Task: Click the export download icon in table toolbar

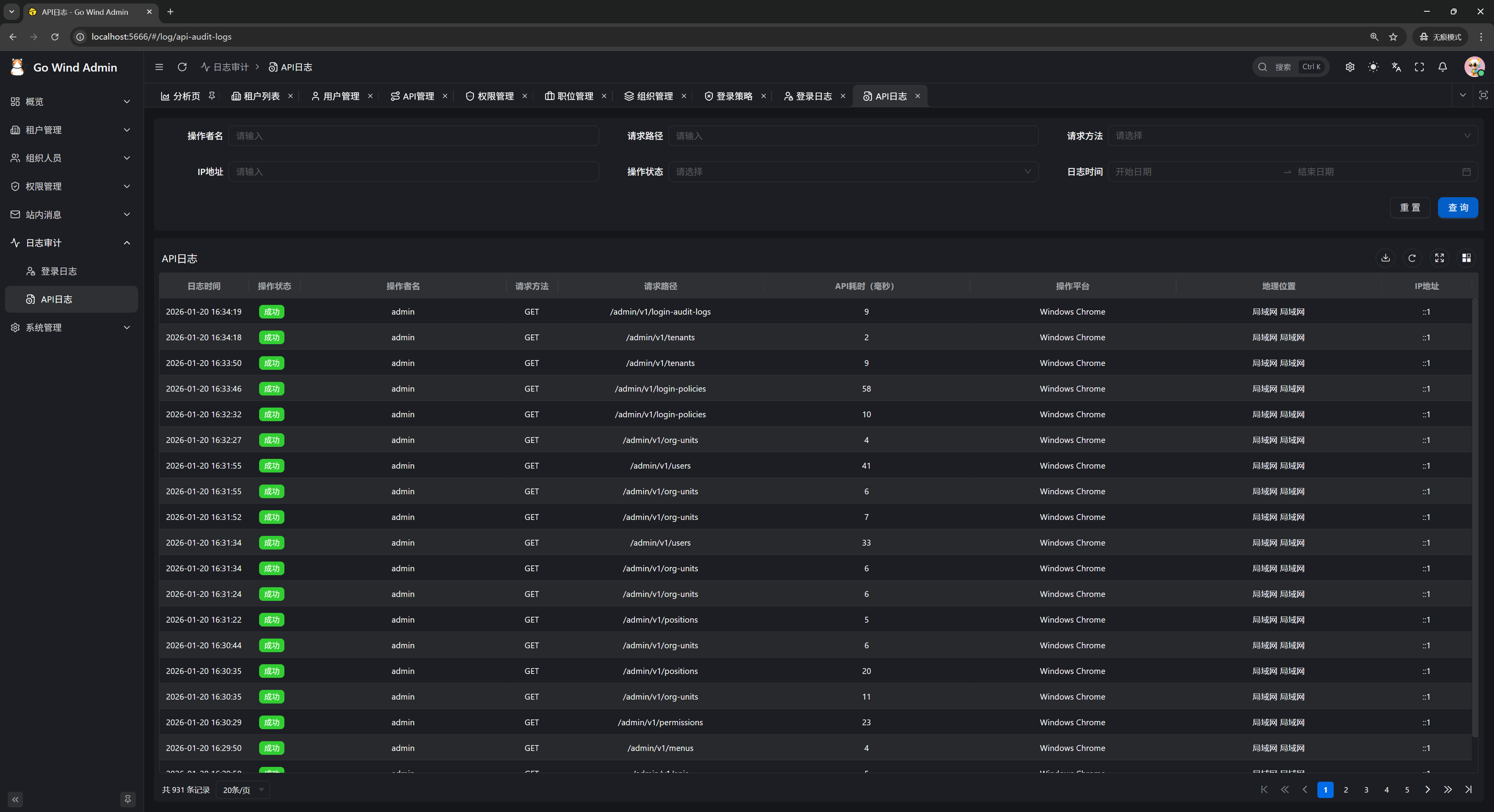Action: pyautogui.click(x=1385, y=258)
